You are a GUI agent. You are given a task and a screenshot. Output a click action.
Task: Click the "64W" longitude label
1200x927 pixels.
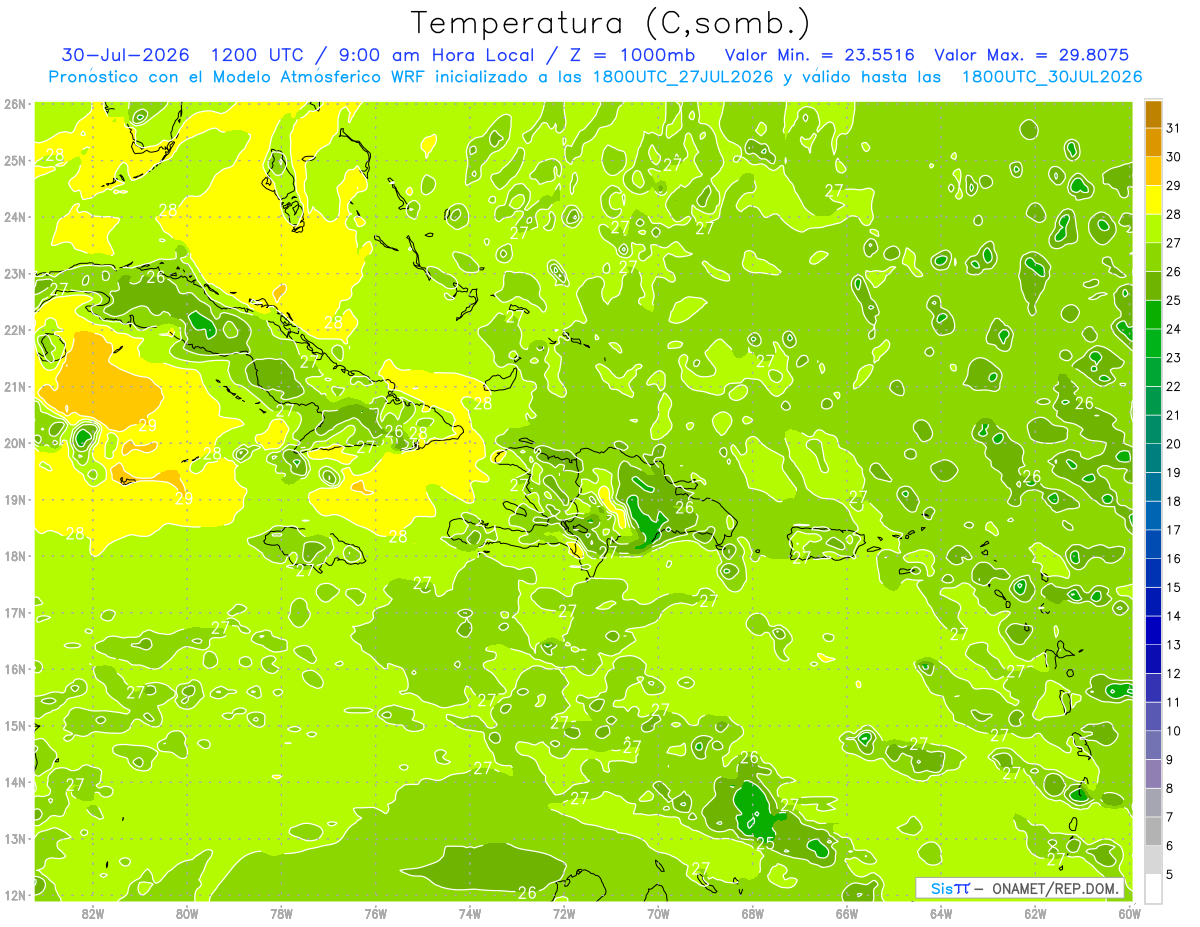[941, 913]
